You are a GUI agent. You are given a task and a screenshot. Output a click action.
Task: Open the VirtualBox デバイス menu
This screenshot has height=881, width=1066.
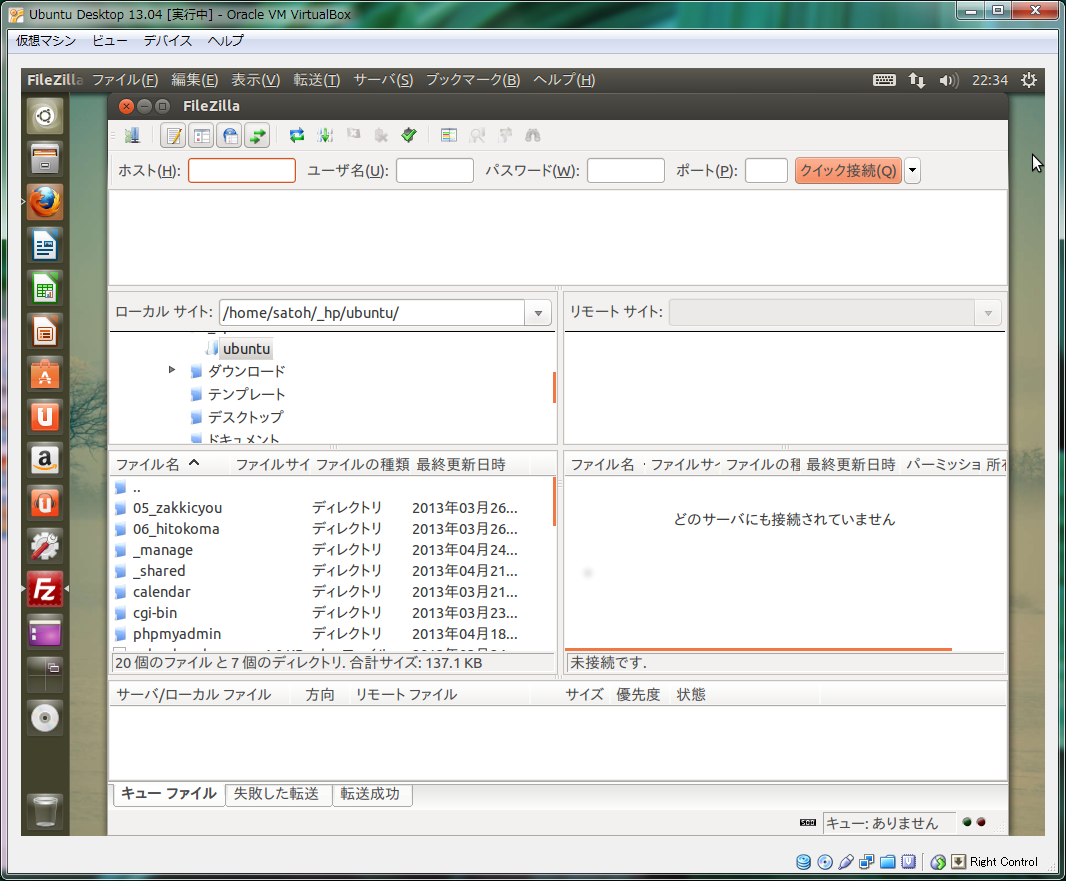point(168,41)
